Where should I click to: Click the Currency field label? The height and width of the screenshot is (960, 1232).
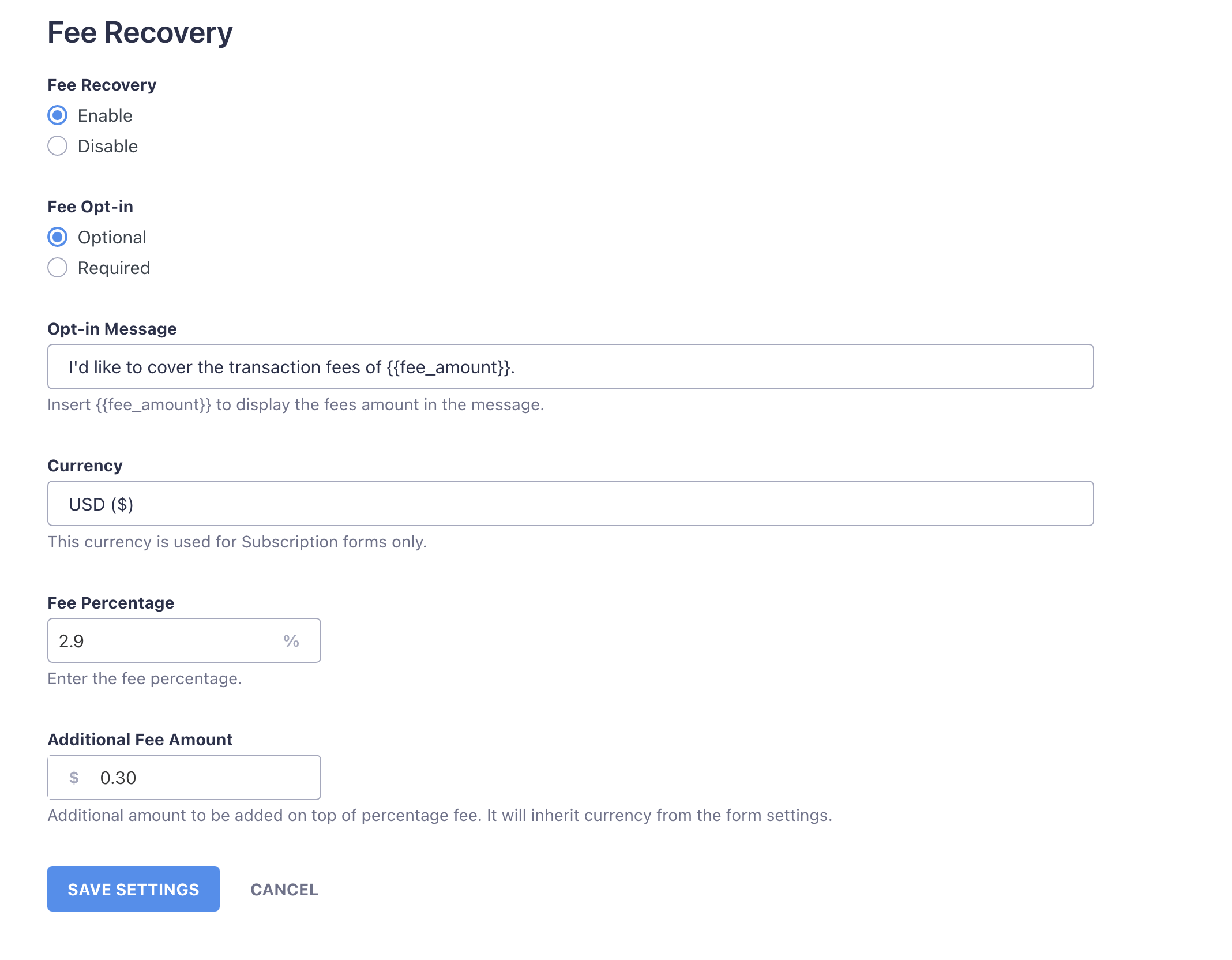tap(85, 466)
